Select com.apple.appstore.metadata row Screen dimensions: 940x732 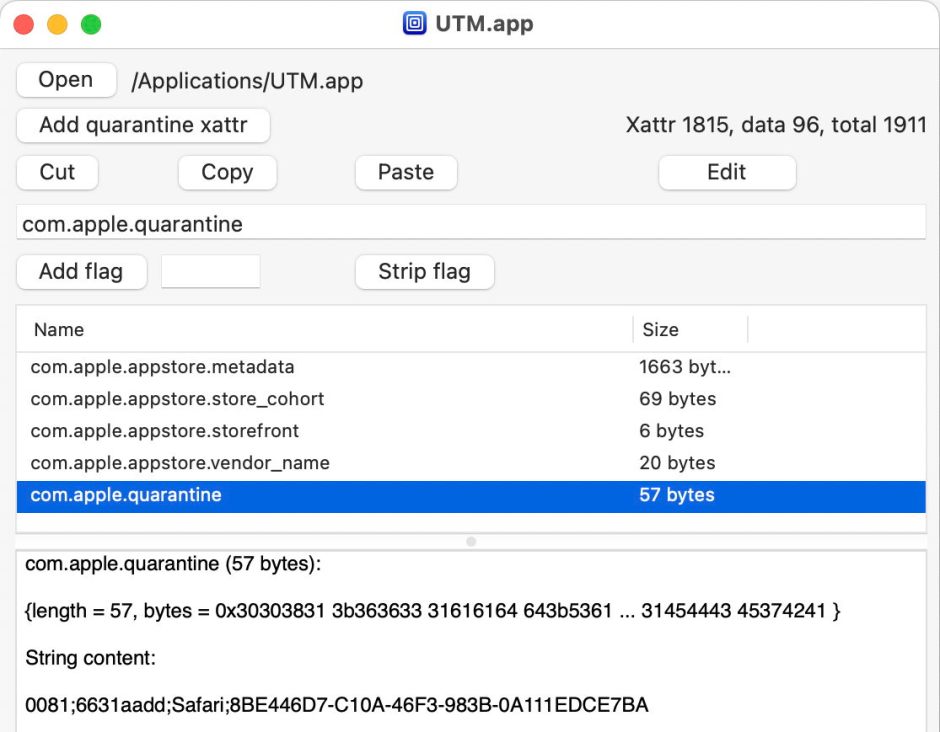471,367
